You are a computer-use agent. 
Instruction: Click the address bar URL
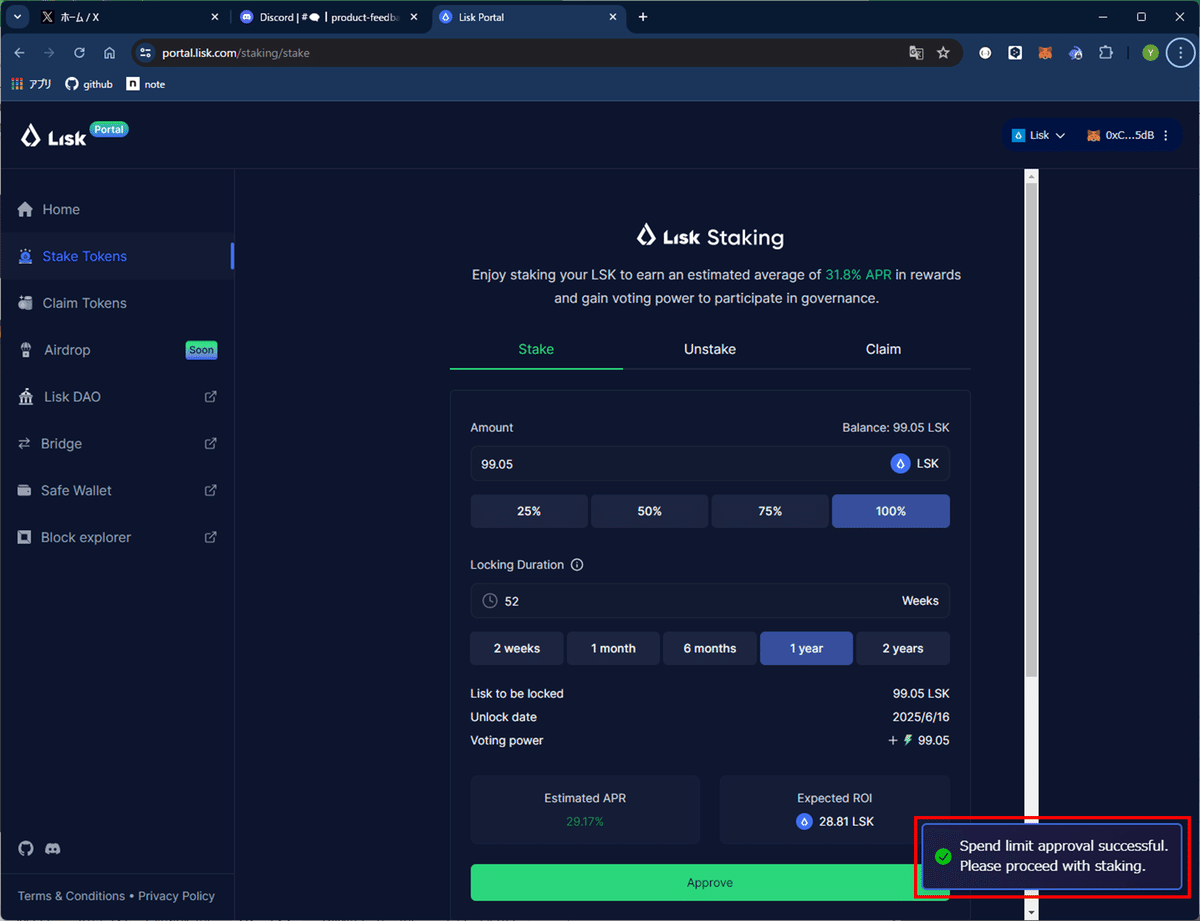click(236, 53)
